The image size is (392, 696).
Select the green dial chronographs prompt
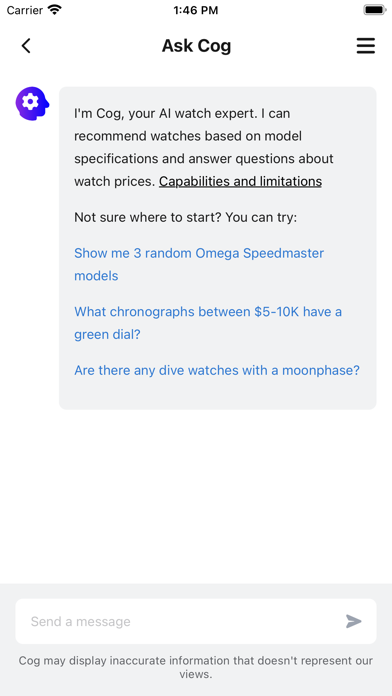coord(208,323)
